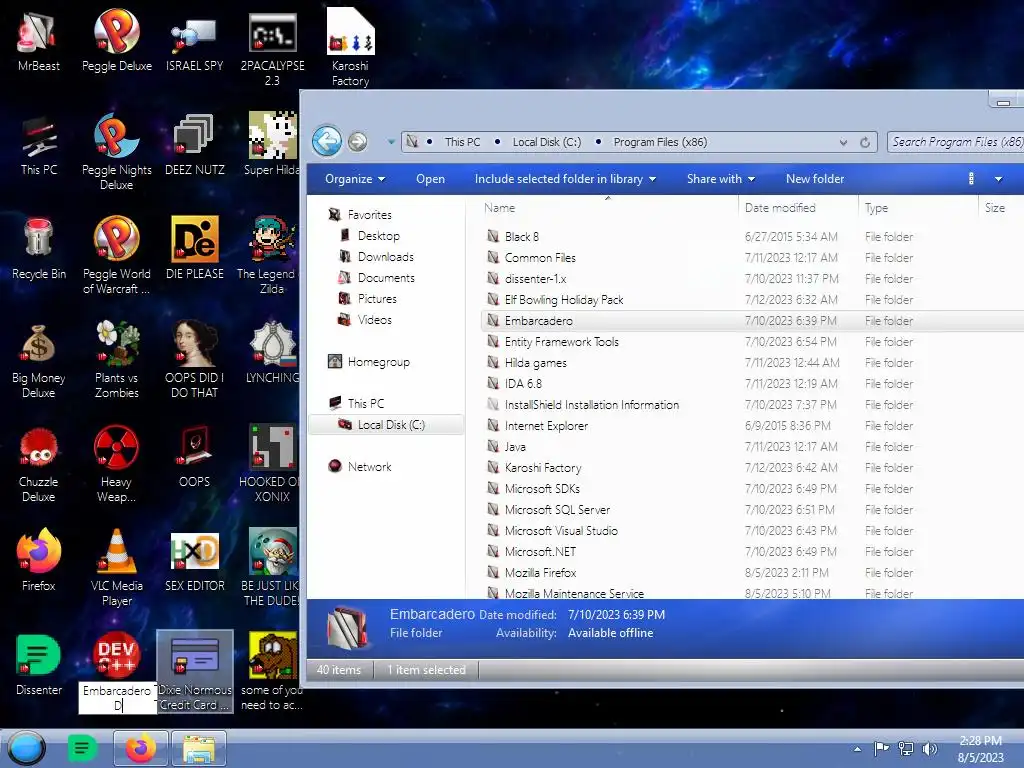Click the volume speaker tray icon
This screenshot has width=1024, height=768.
point(929,748)
